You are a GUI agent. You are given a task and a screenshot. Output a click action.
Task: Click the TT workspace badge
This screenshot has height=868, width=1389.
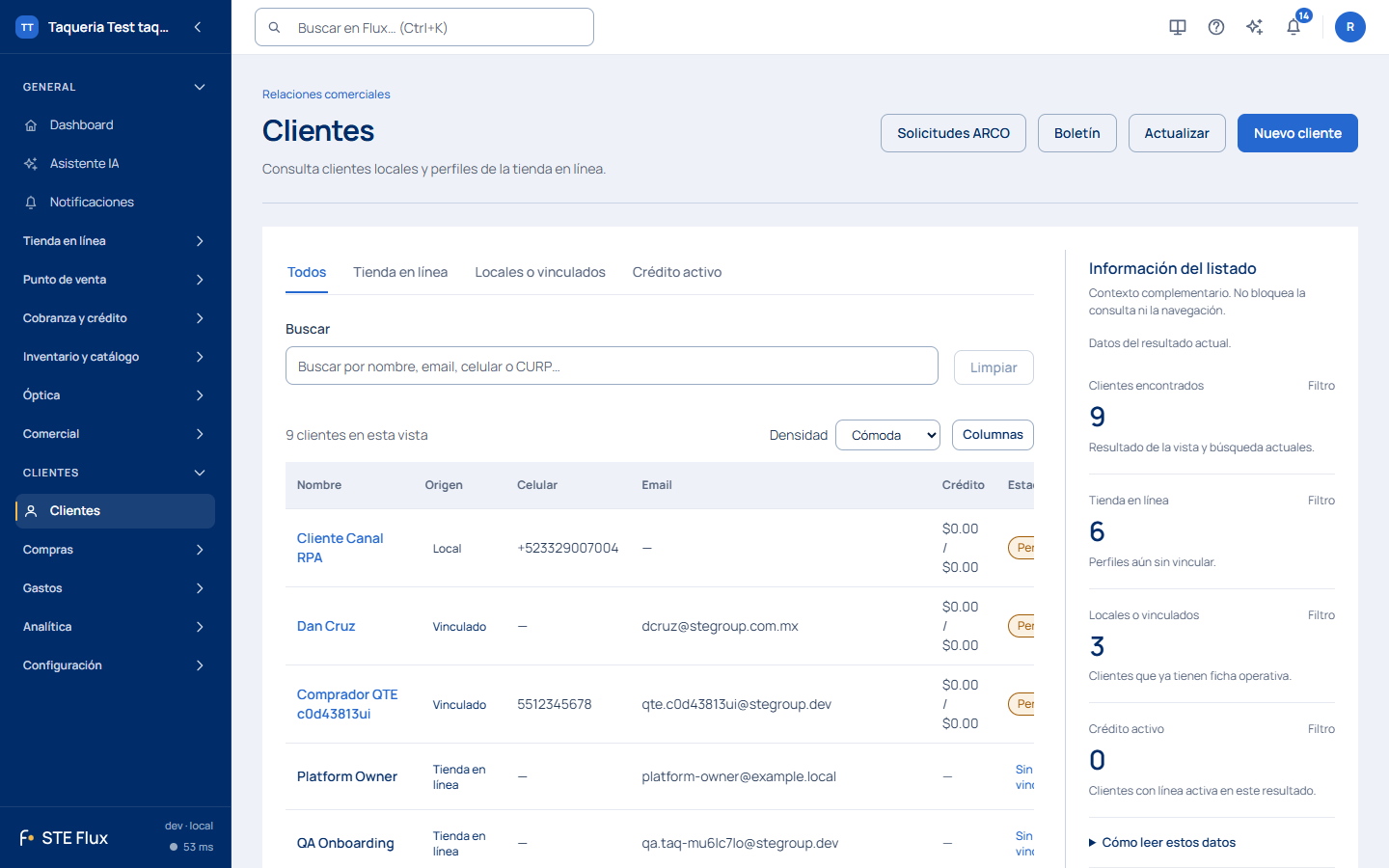[x=27, y=27]
